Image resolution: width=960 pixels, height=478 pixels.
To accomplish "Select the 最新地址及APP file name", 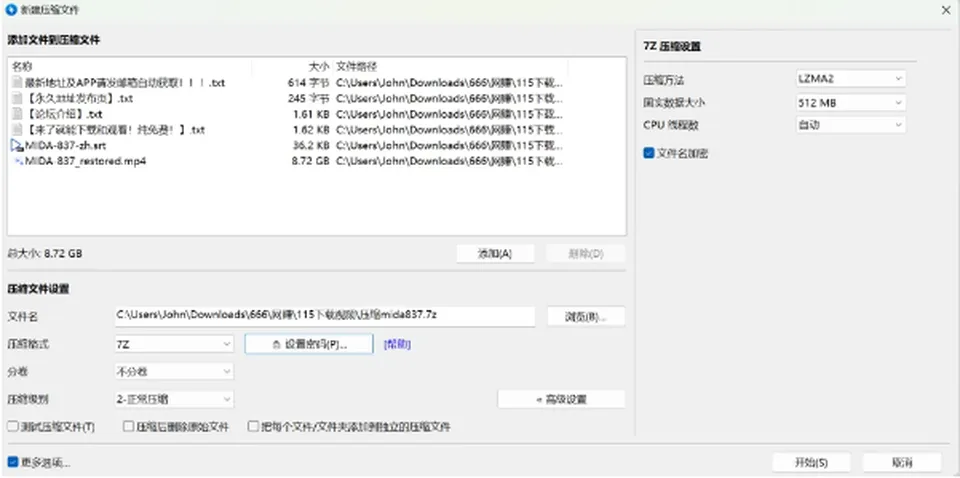I will pos(125,83).
